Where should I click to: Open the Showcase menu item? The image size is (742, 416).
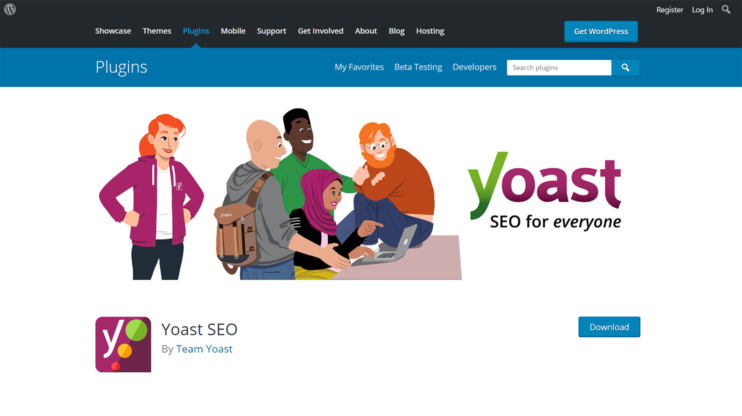pos(113,31)
